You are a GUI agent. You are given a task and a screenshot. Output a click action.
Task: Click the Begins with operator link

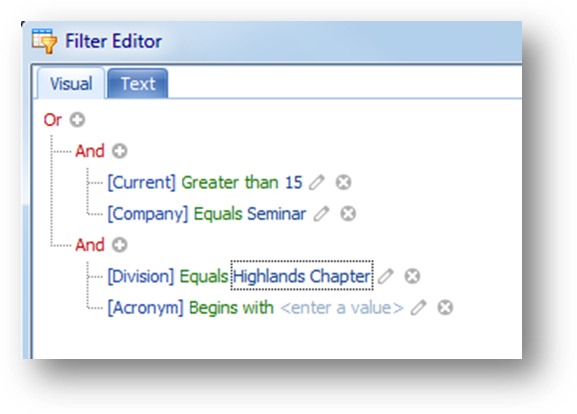pos(231,308)
